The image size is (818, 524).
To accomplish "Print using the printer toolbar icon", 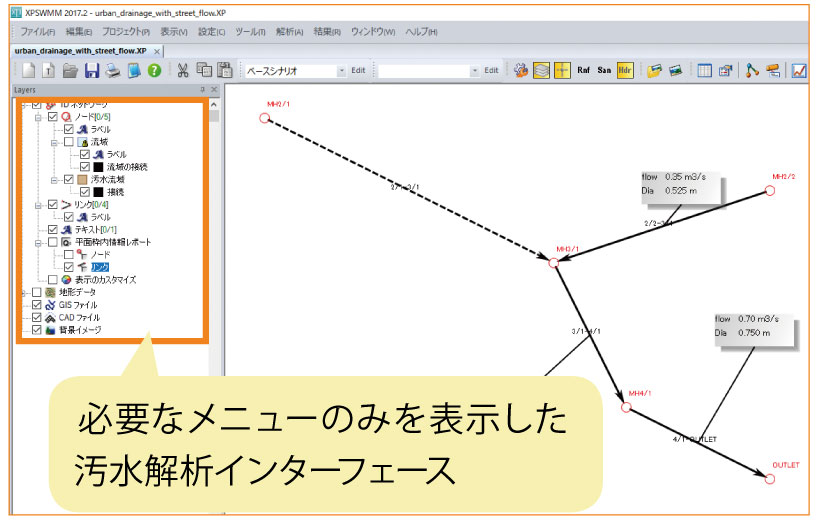I will click(113, 70).
